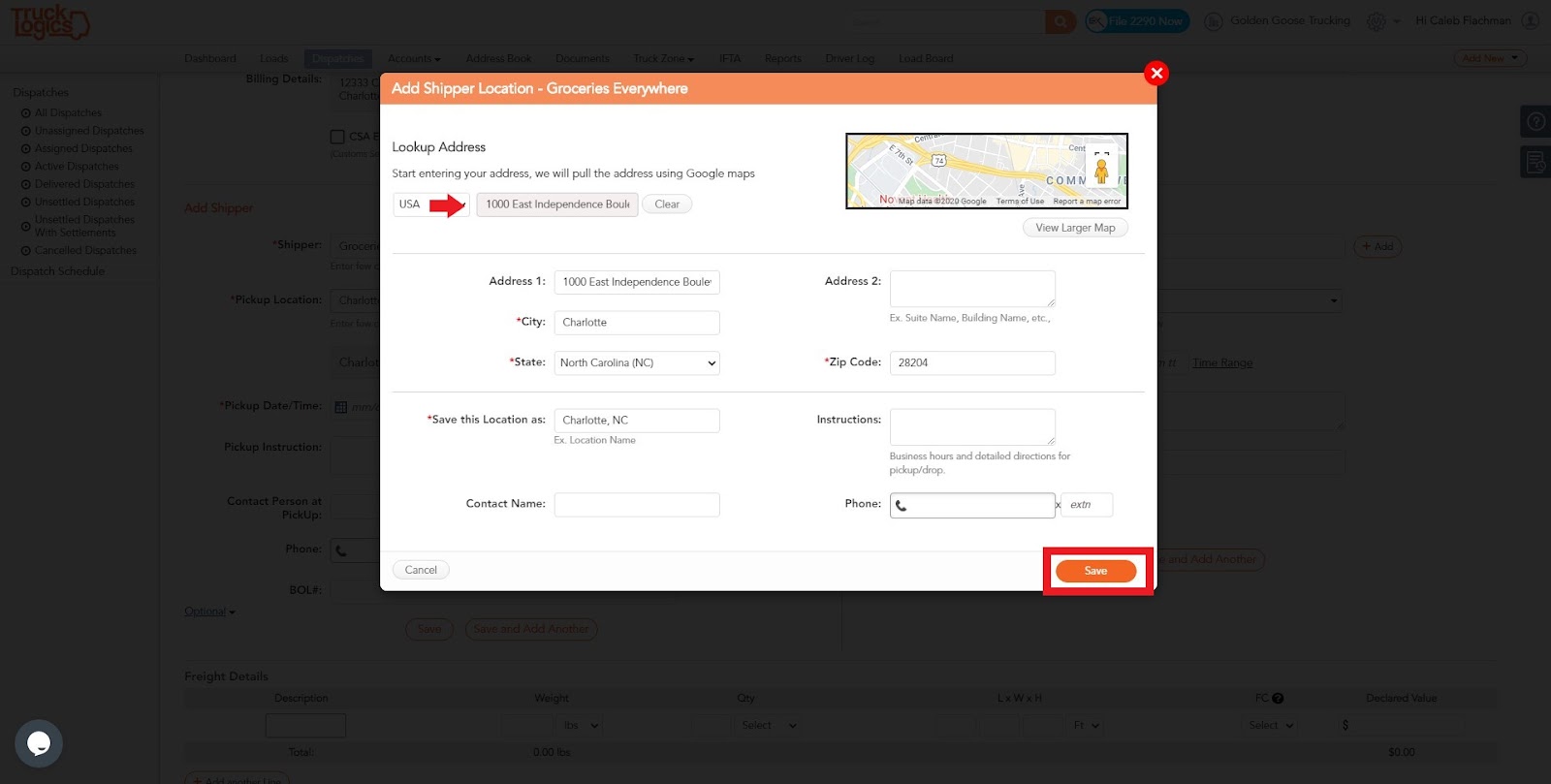This screenshot has width=1551, height=784.
Task: Click the phone icon in the dialog Phone field
Action: coord(901,506)
